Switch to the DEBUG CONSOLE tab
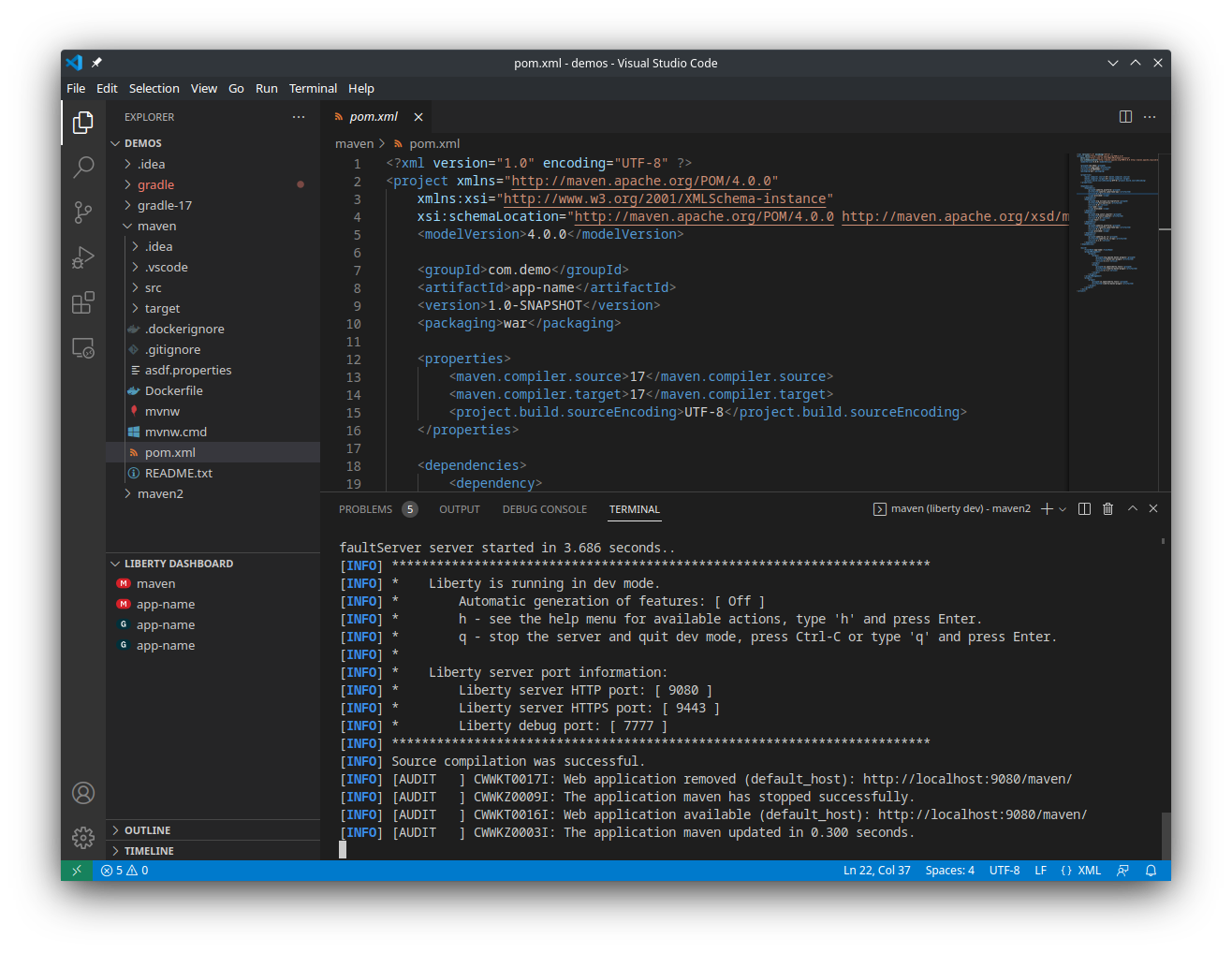The height and width of the screenshot is (953, 1232). click(x=545, y=509)
